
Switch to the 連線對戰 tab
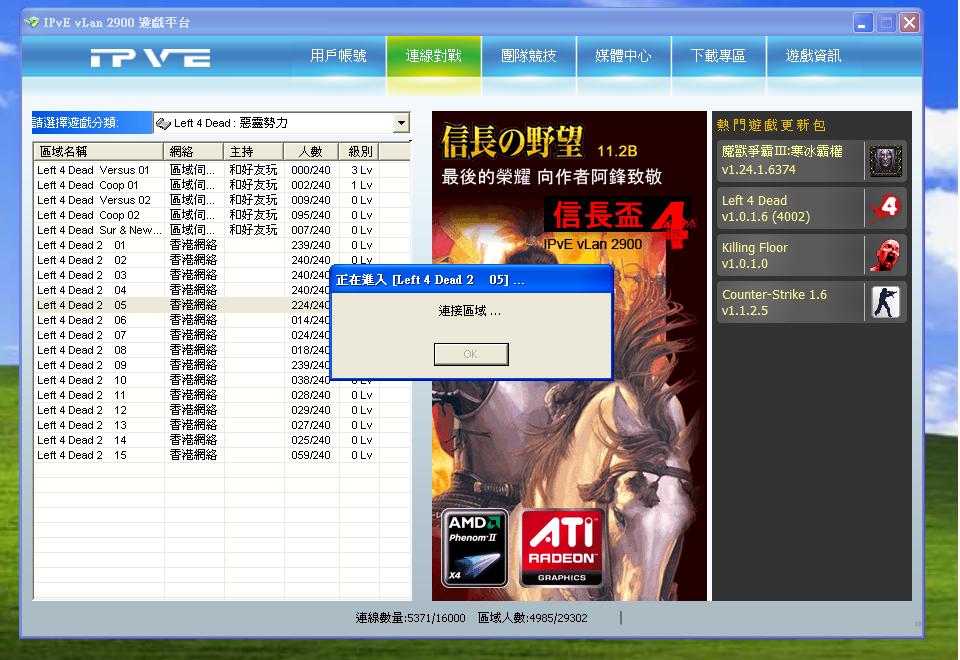click(433, 56)
